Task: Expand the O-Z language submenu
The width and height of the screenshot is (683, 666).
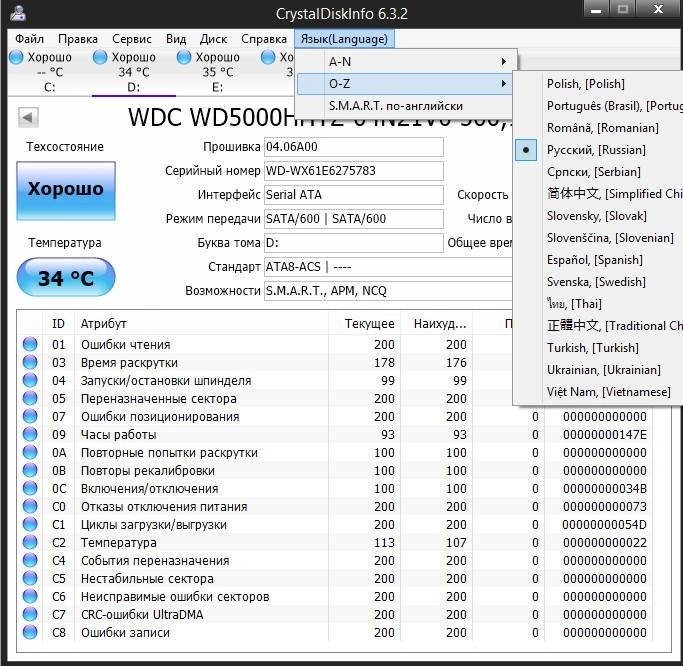Action: click(x=405, y=84)
